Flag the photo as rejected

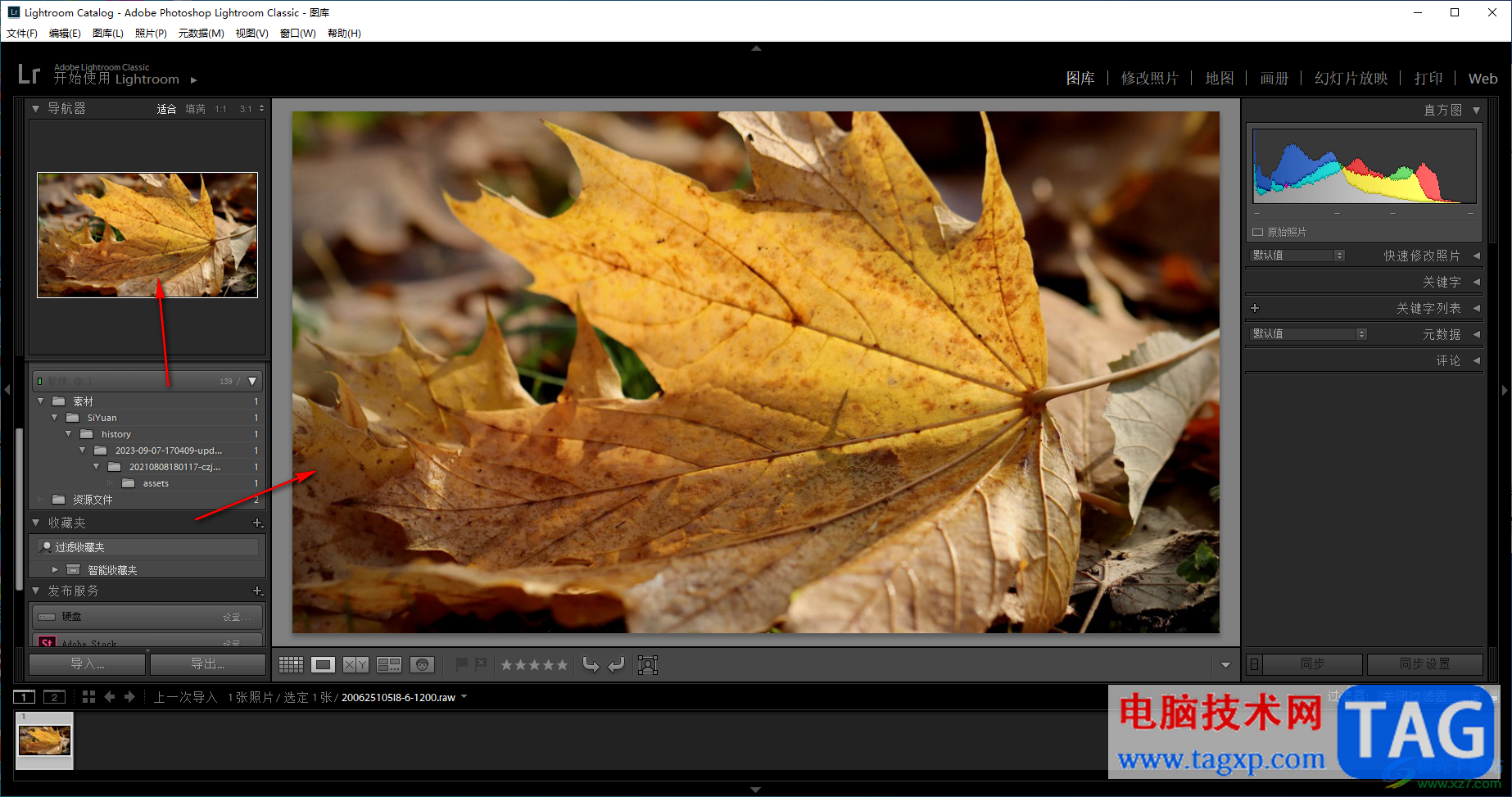click(481, 664)
